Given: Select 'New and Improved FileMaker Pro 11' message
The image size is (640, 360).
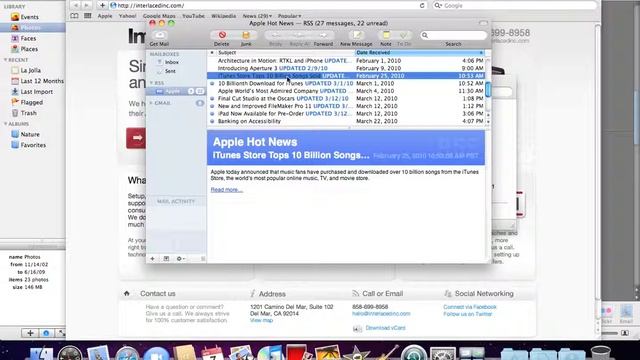Looking at the screenshot, I should (346, 106).
